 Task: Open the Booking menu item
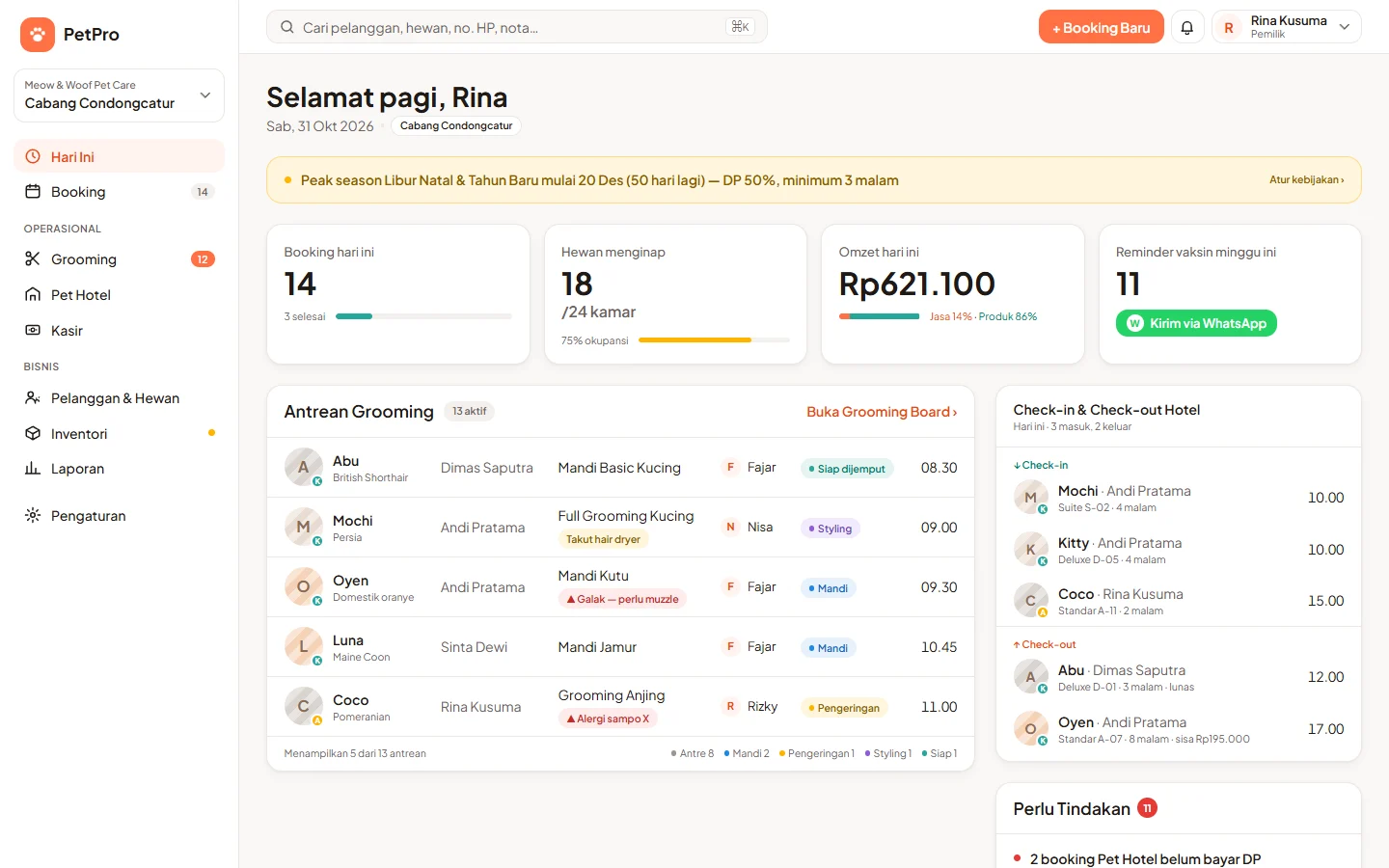pyautogui.click(x=119, y=192)
